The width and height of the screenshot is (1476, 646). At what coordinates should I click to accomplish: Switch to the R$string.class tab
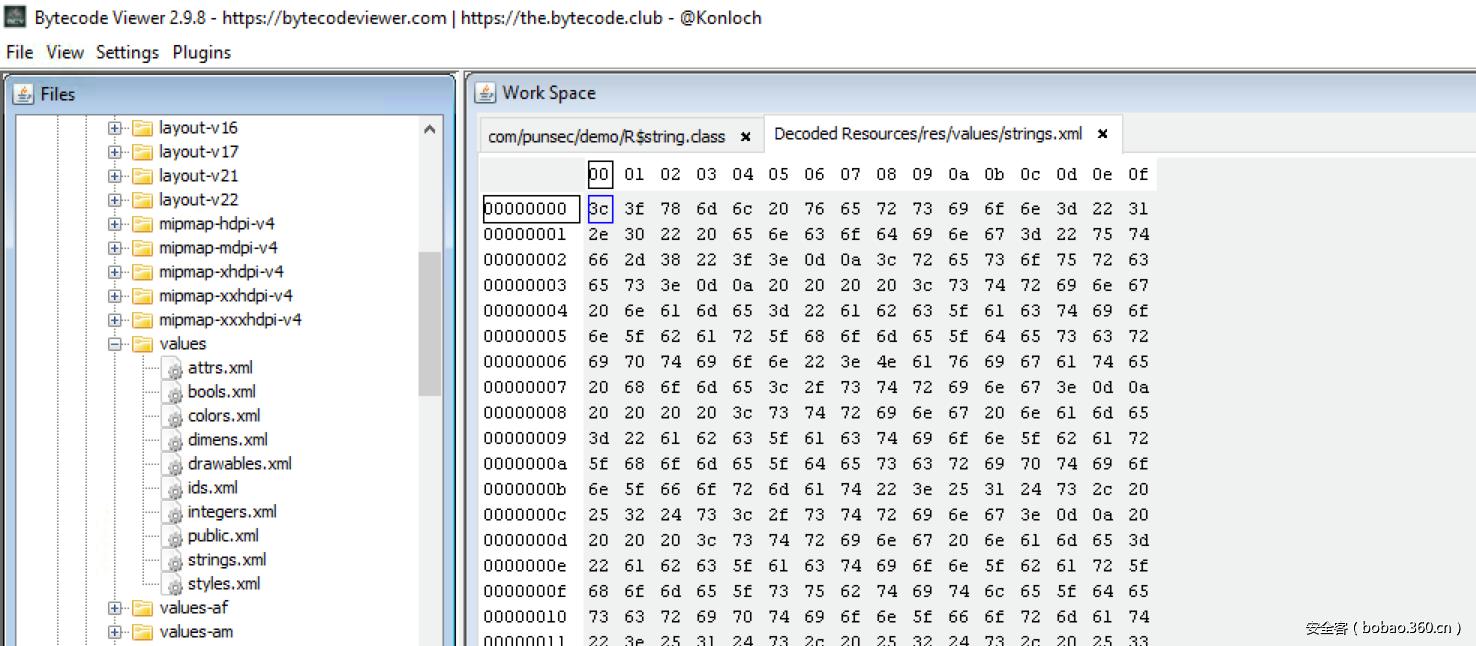pos(607,136)
